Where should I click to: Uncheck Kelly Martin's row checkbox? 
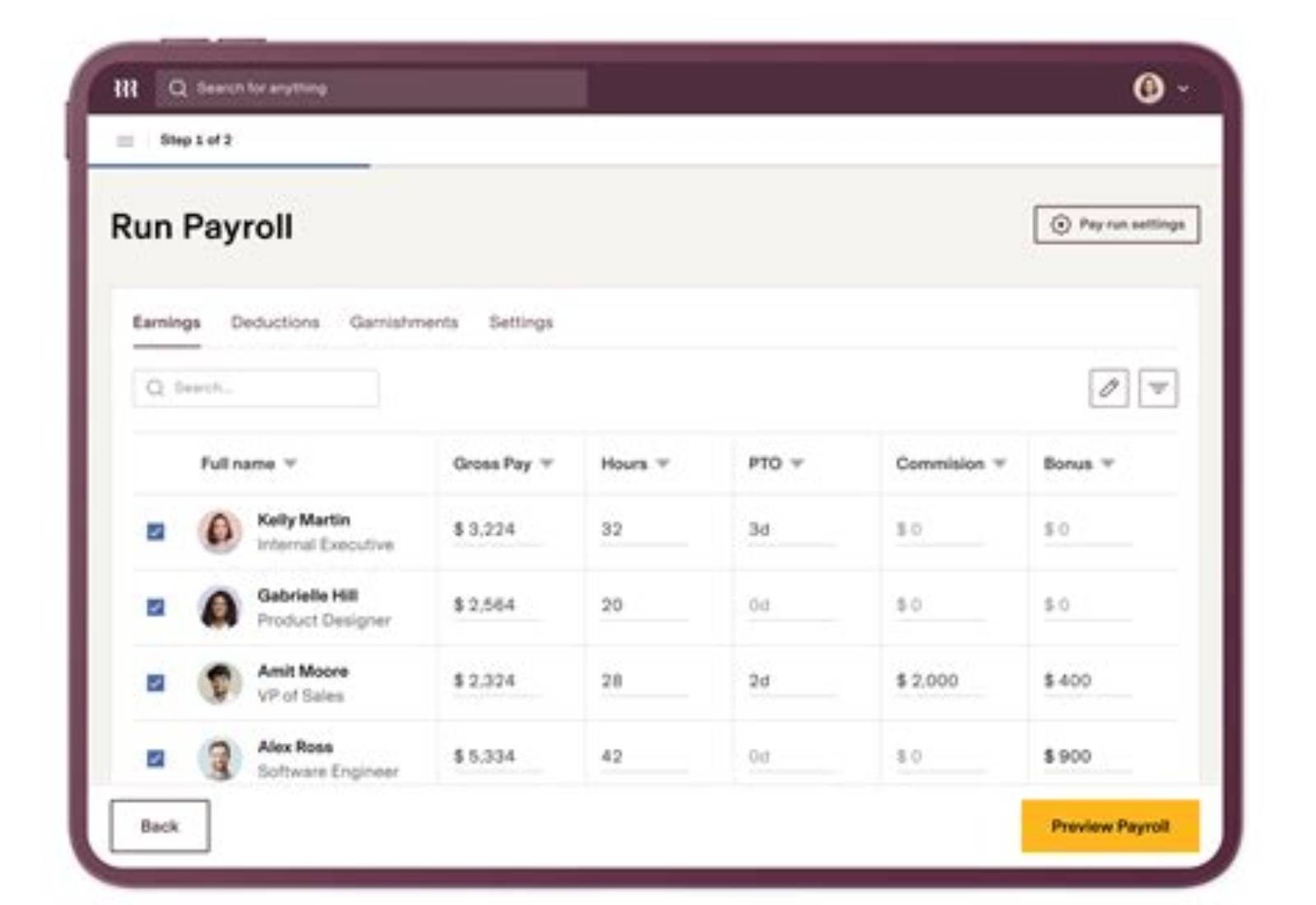[x=155, y=531]
